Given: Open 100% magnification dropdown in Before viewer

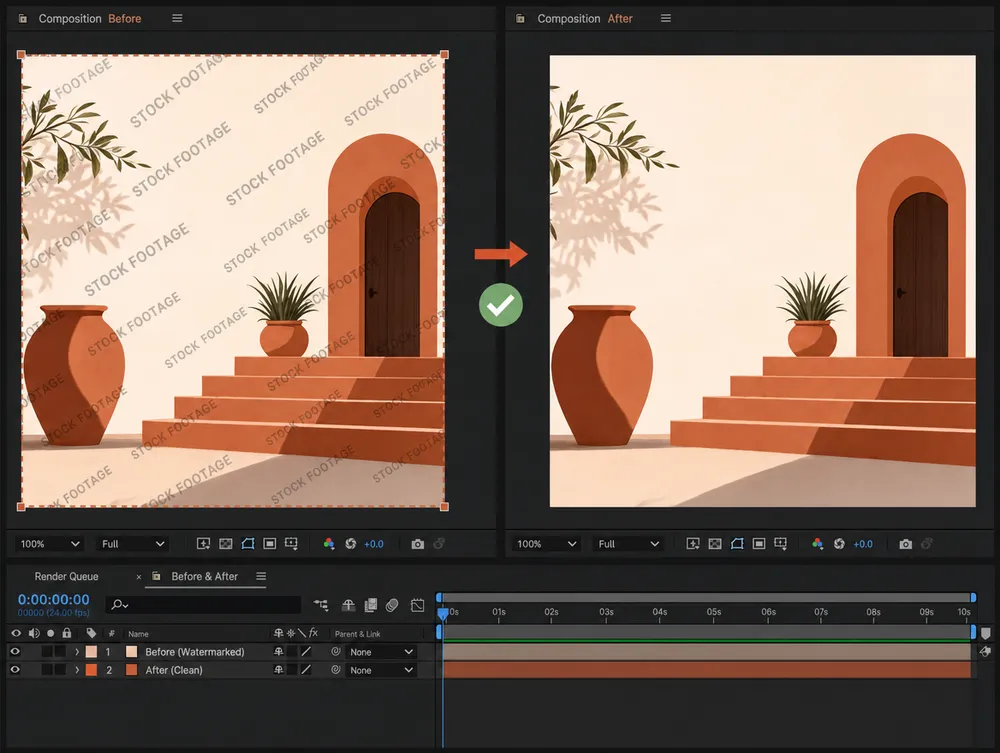Looking at the screenshot, I should pyautogui.click(x=50, y=544).
